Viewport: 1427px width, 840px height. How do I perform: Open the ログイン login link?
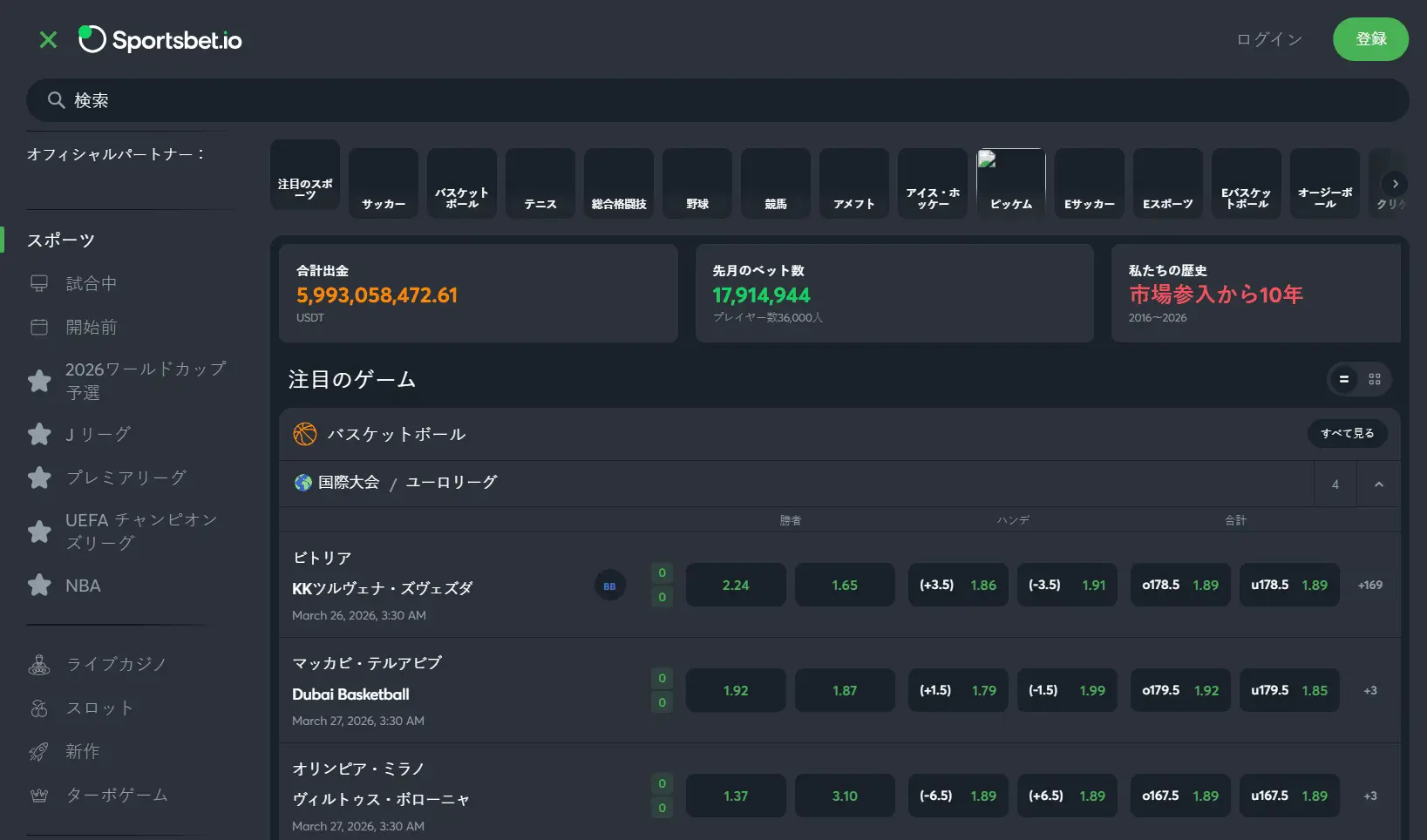1269,39
